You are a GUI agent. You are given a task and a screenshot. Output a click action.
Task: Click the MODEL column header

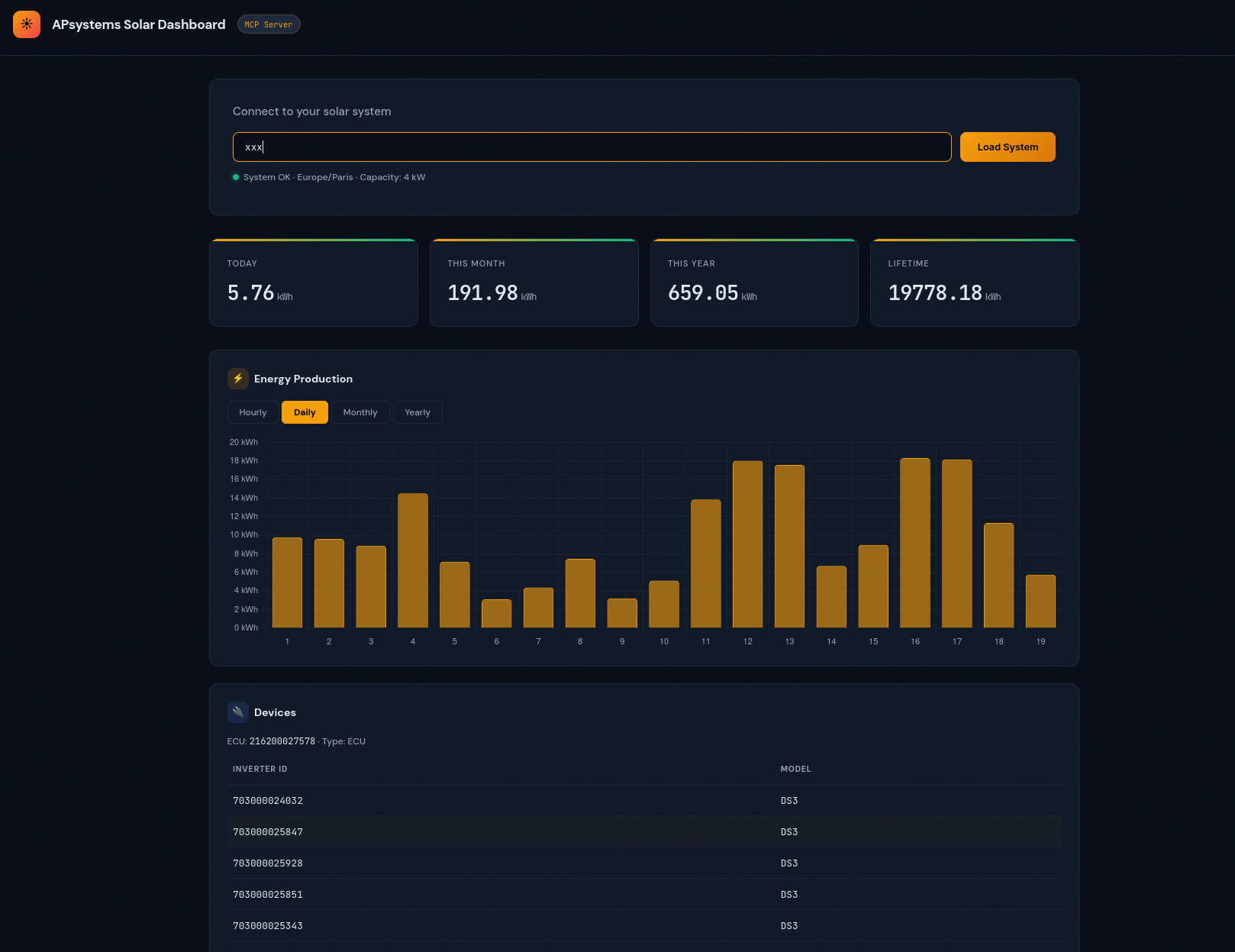[x=795, y=769]
